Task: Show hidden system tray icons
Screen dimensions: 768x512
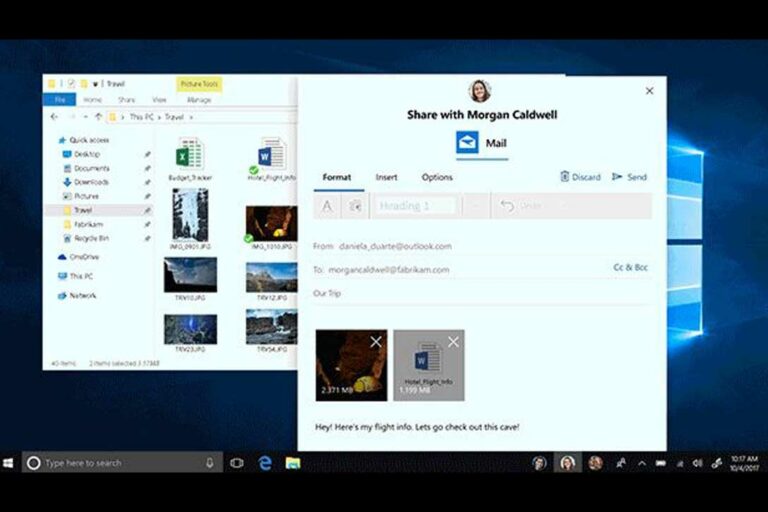Action: click(642, 463)
